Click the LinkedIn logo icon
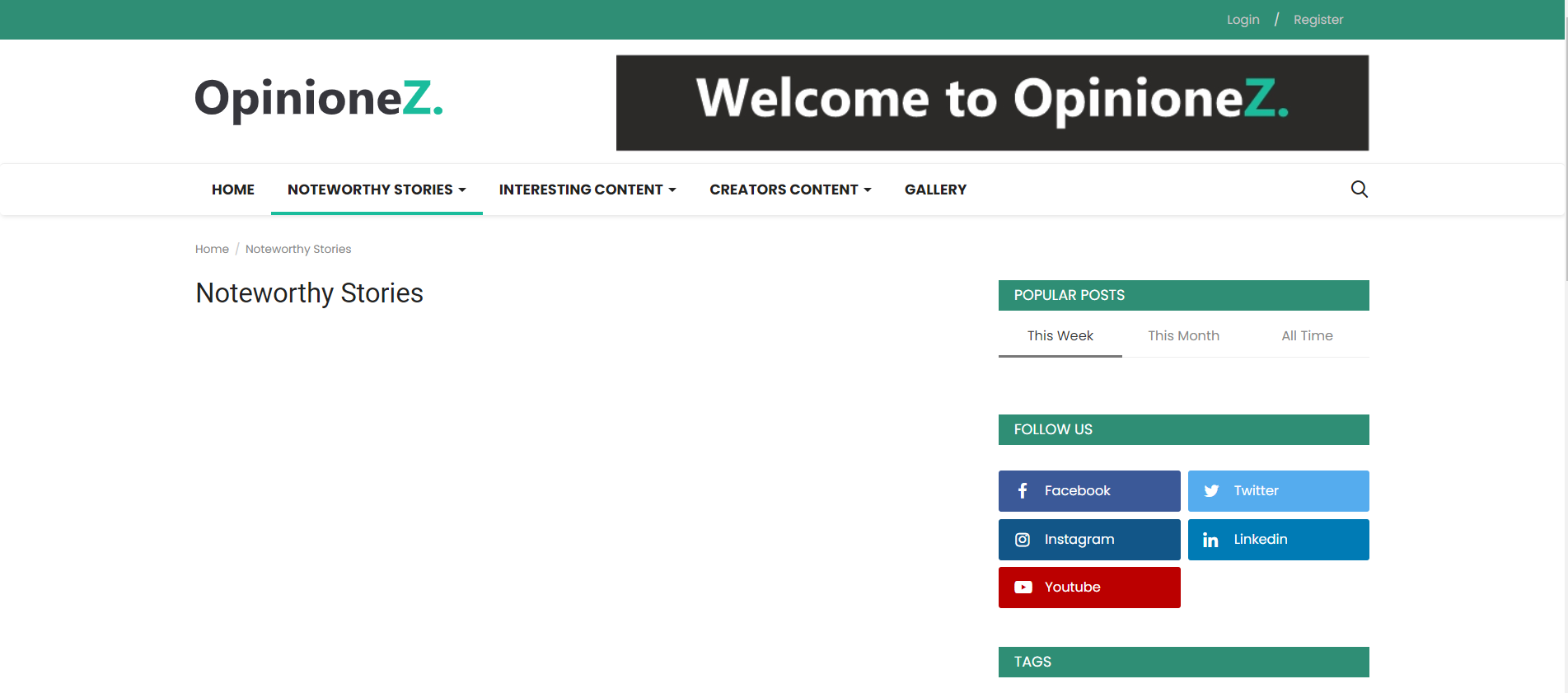The height and width of the screenshot is (693, 1568). pos(1210,540)
